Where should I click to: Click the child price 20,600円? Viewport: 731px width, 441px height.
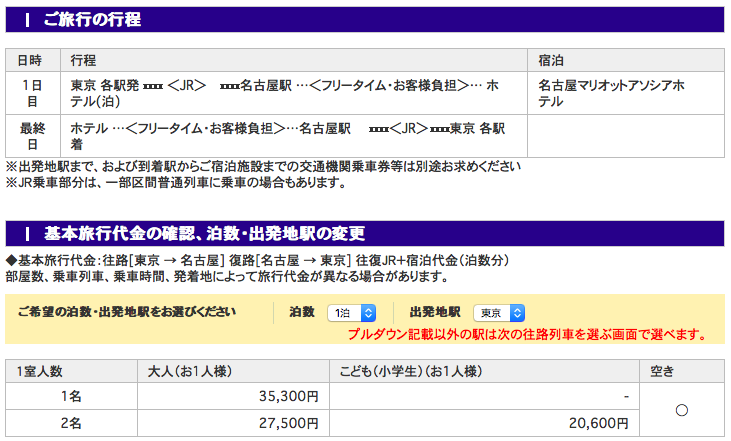[599, 423]
